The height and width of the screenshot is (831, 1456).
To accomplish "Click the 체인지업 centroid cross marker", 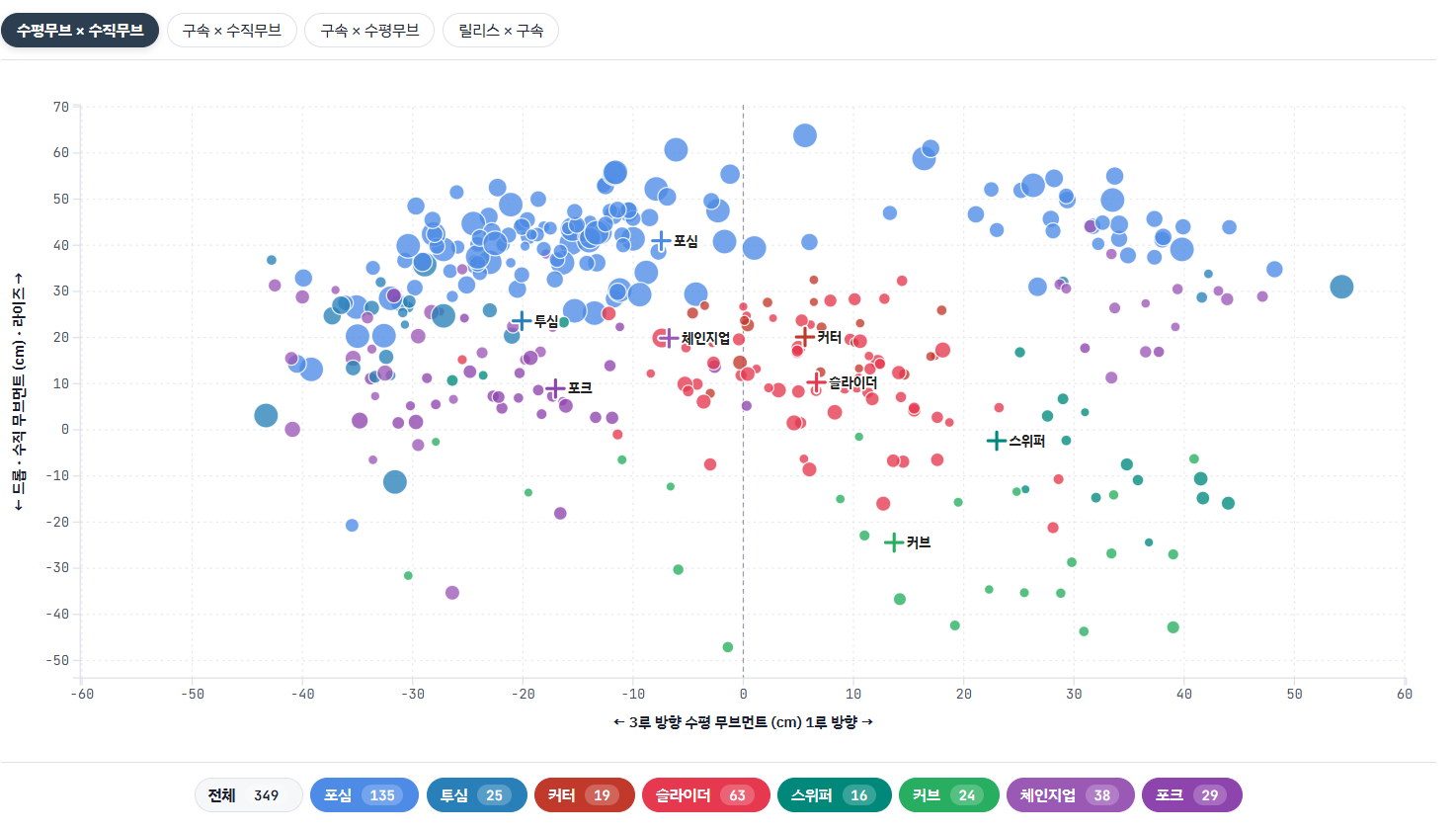I will click(668, 338).
